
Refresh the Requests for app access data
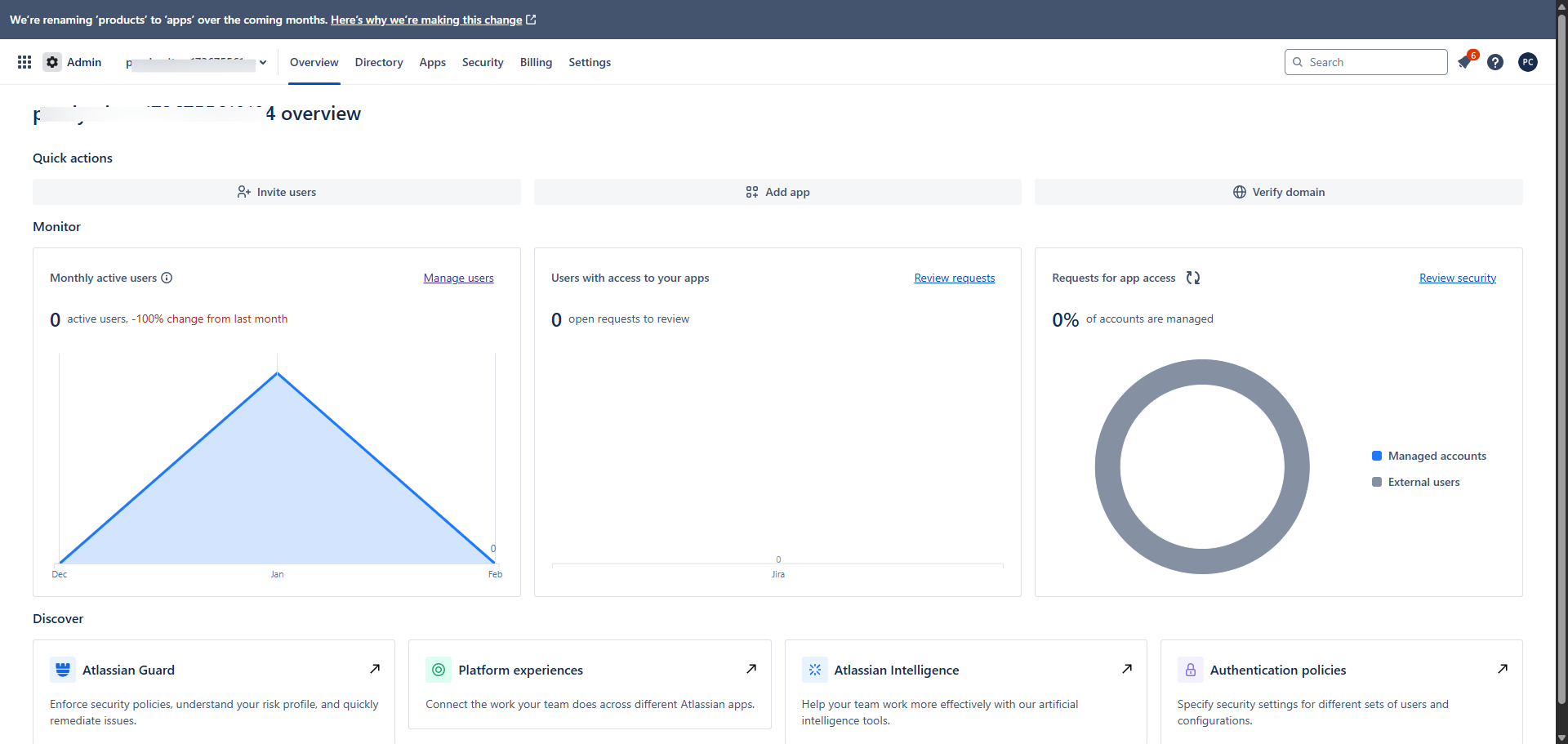pyautogui.click(x=1192, y=278)
